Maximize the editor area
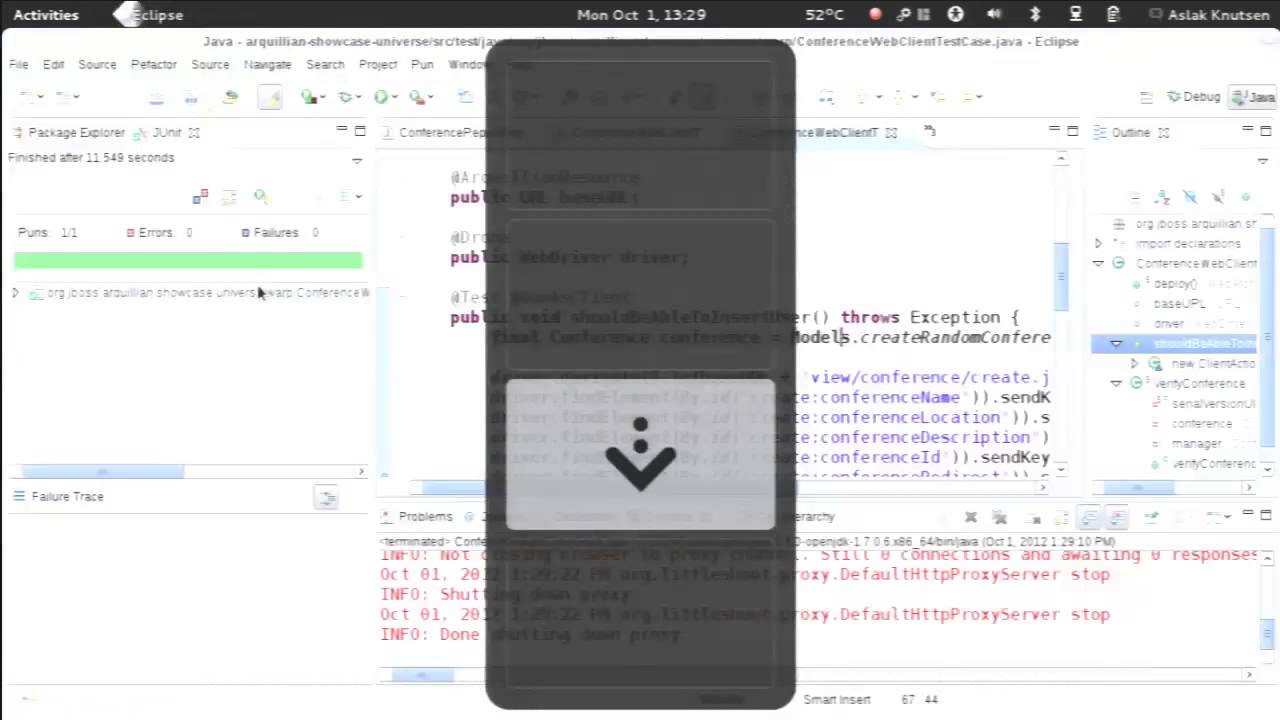Viewport: 1280px width, 720px height. [x=1073, y=131]
